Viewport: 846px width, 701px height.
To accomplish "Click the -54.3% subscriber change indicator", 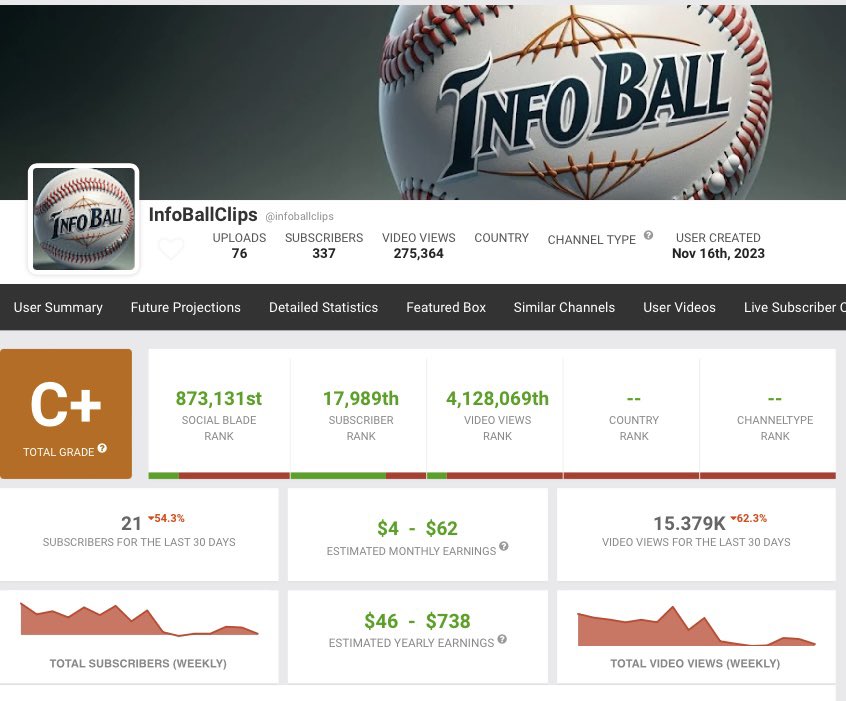I will click(166, 518).
